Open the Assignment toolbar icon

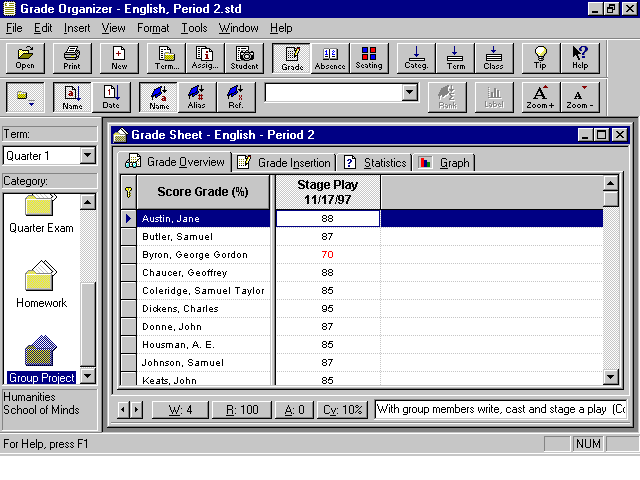click(x=205, y=58)
